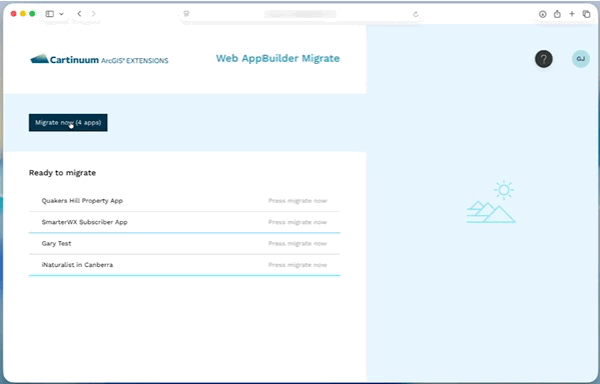The width and height of the screenshot is (600, 384).
Task: Click the page settings icon in address bar
Action: 186,14
